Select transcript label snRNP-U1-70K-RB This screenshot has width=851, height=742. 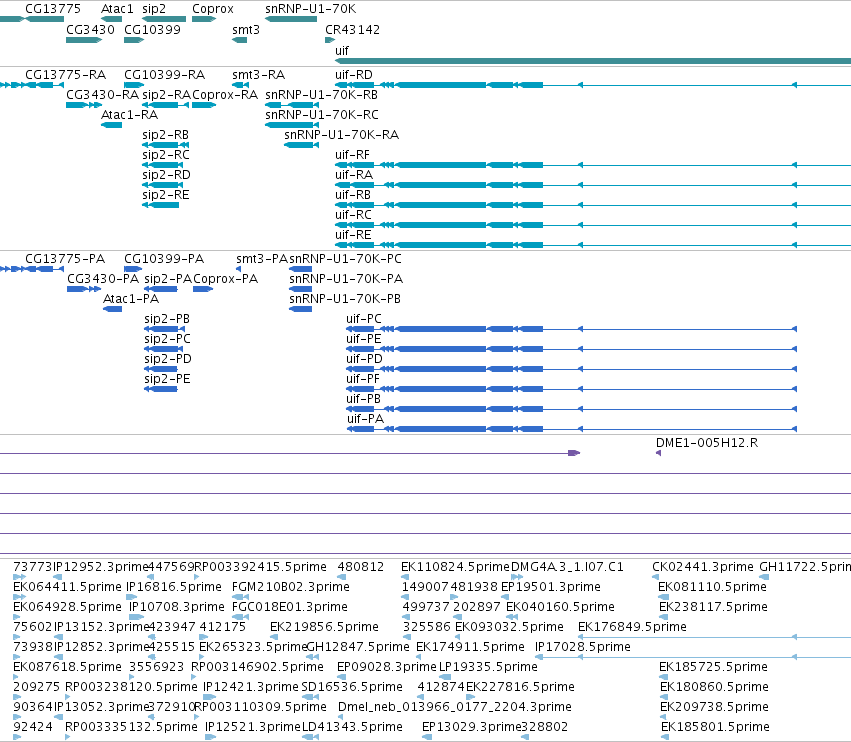click(321, 94)
